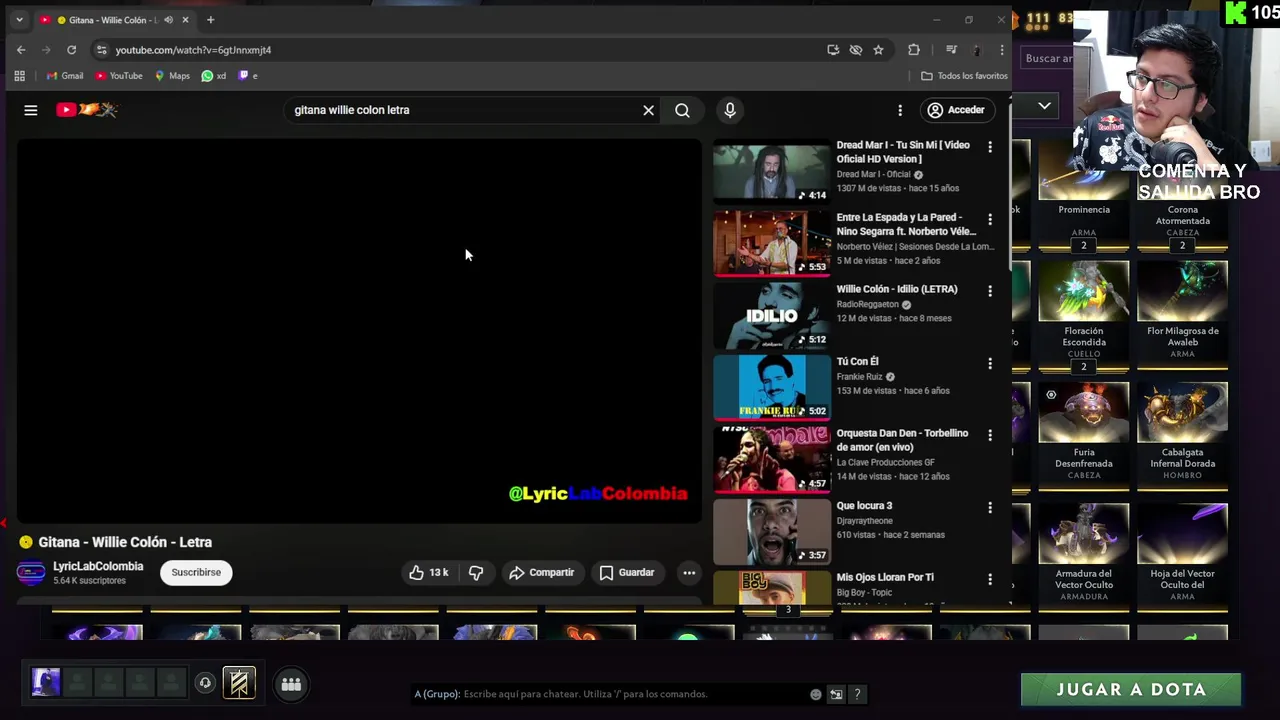Open site information icon in address bar

[101, 50]
